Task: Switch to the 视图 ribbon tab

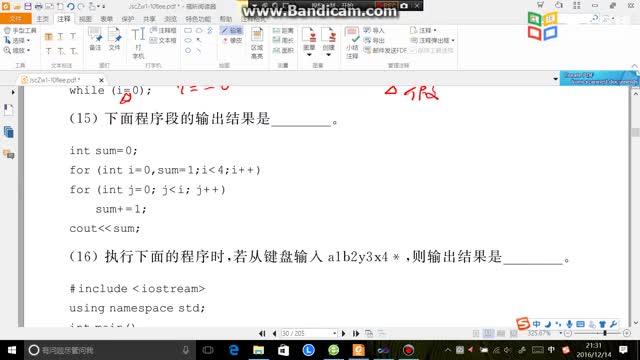Action: tap(85, 19)
